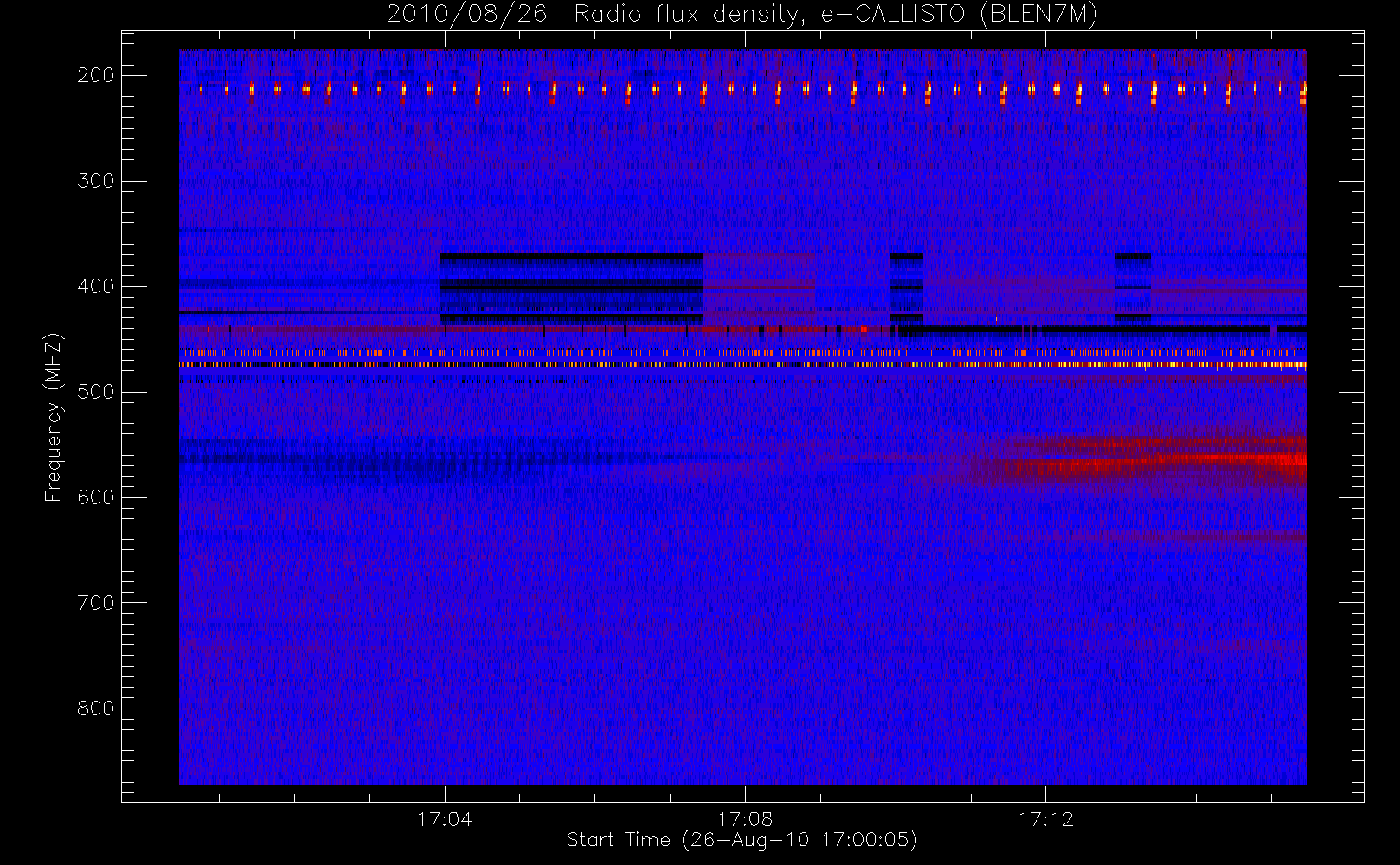Click the 700 frequency tick label
This screenshot has height=865, width=1400.
[95, 603]
